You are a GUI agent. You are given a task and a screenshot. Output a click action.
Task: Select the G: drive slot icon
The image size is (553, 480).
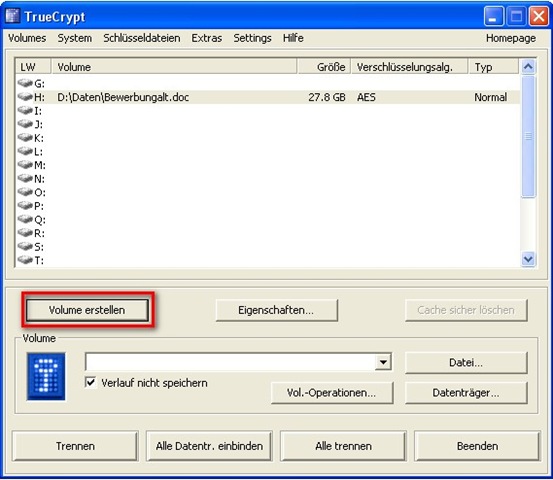point(25,83)
